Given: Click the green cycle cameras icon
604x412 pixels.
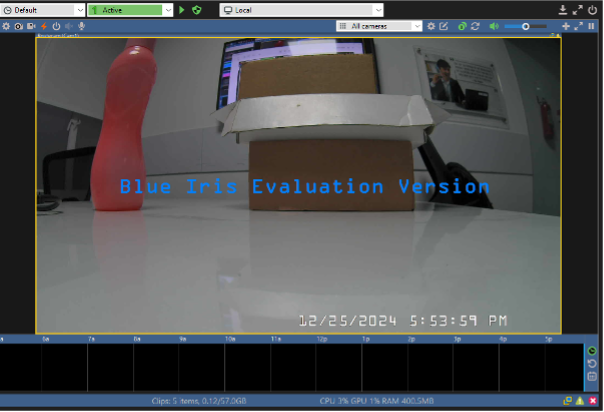Looking at the screenshot, I should tap(462, 26).
